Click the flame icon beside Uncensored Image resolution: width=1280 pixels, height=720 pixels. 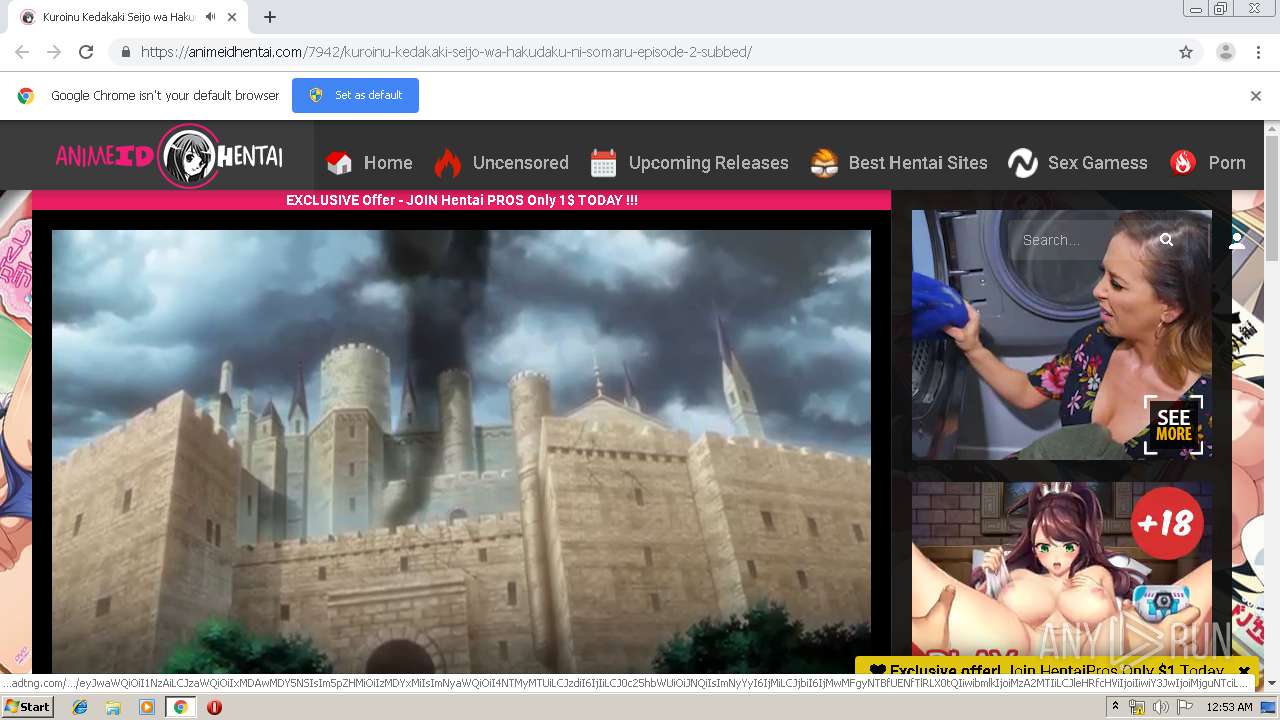[x=448, y=162]
